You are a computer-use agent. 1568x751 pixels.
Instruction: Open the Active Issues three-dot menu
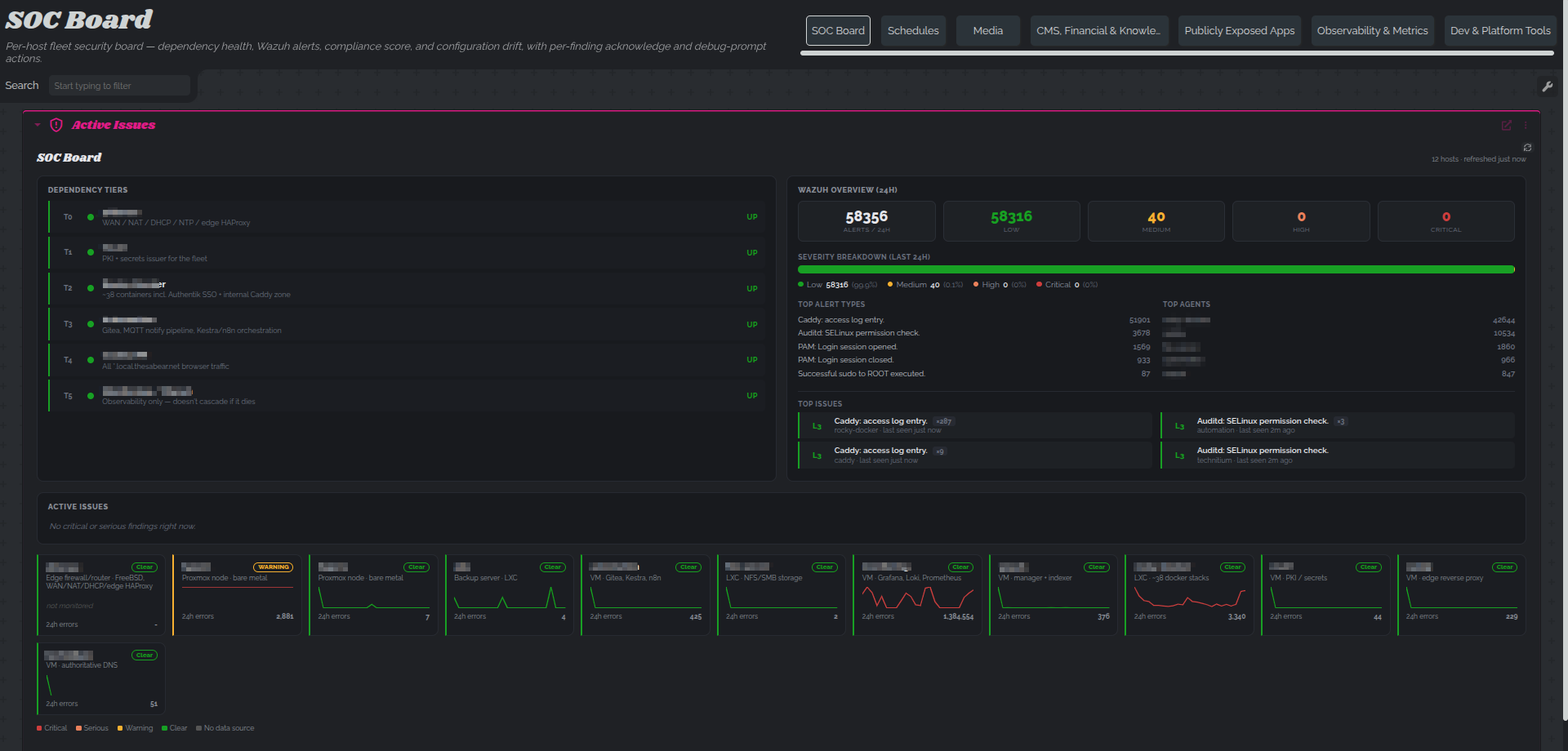(x=1526, y=125)
